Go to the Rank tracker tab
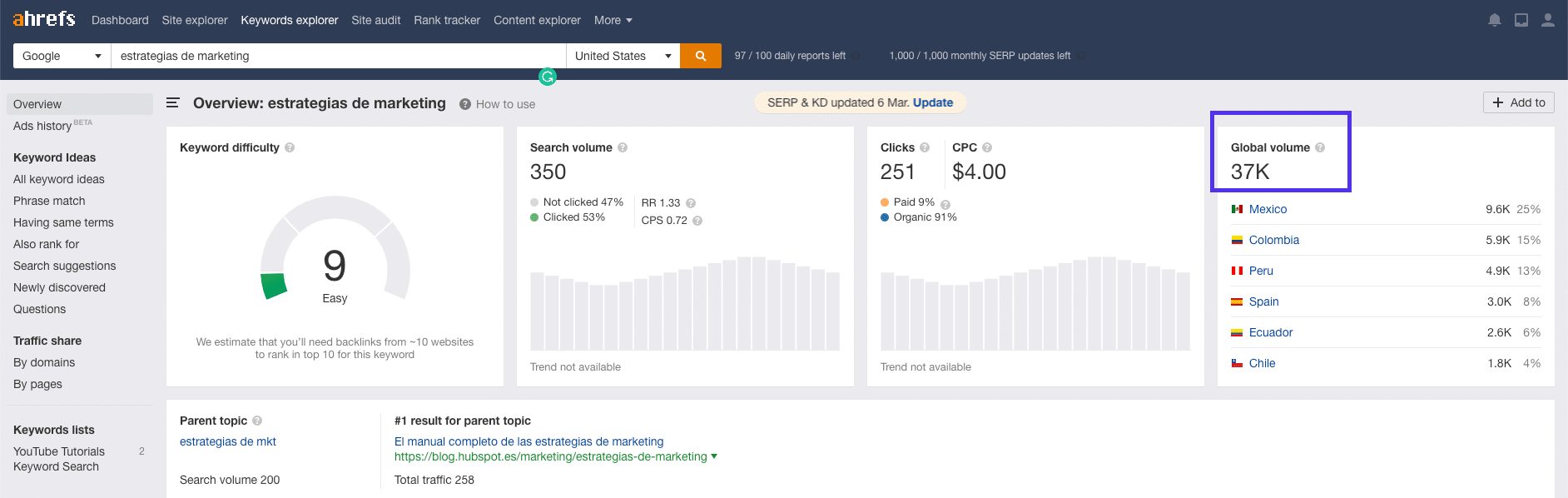Image resolution: width=1568 pixels, height=498 pixels. 447,20
